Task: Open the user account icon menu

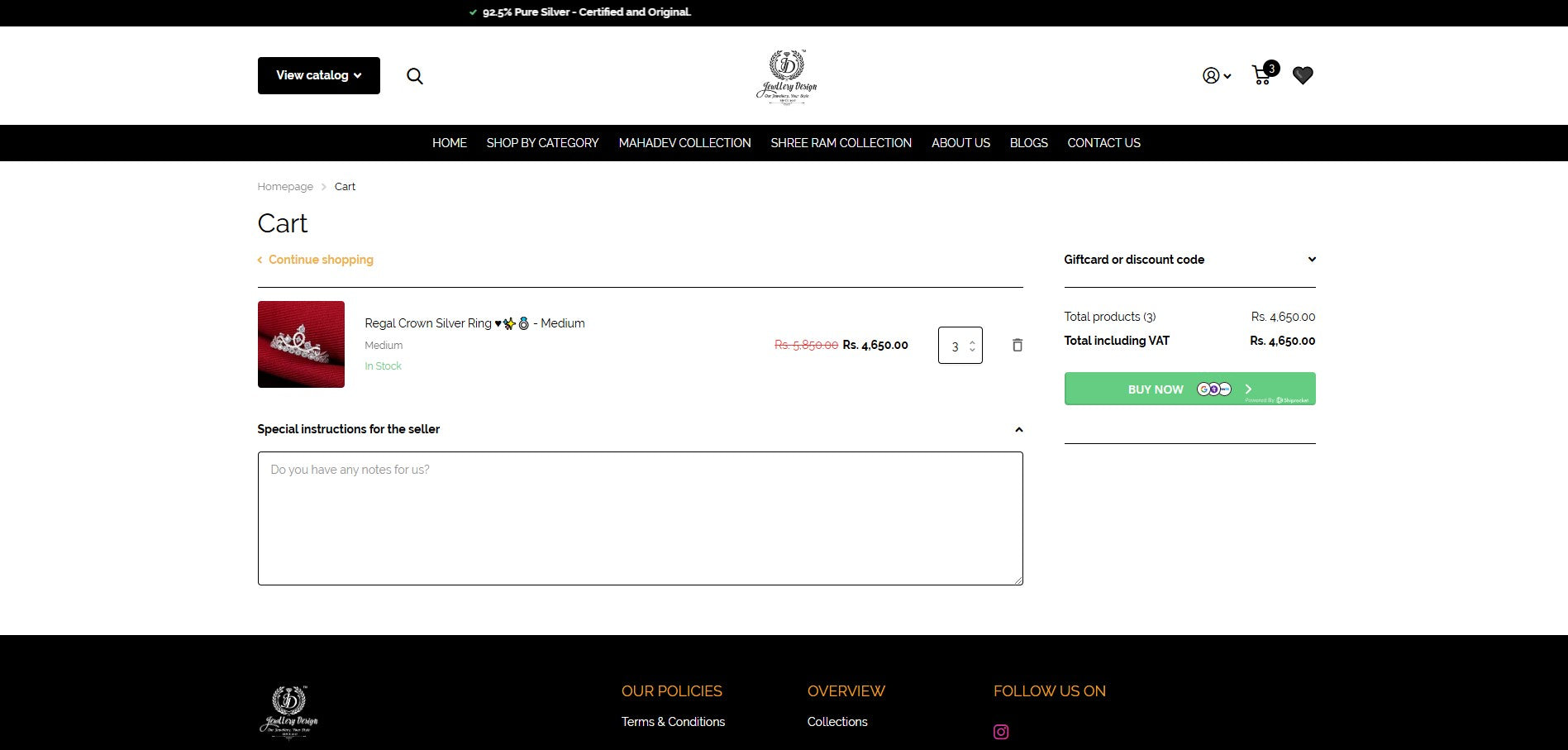Action: [1215, 76]
